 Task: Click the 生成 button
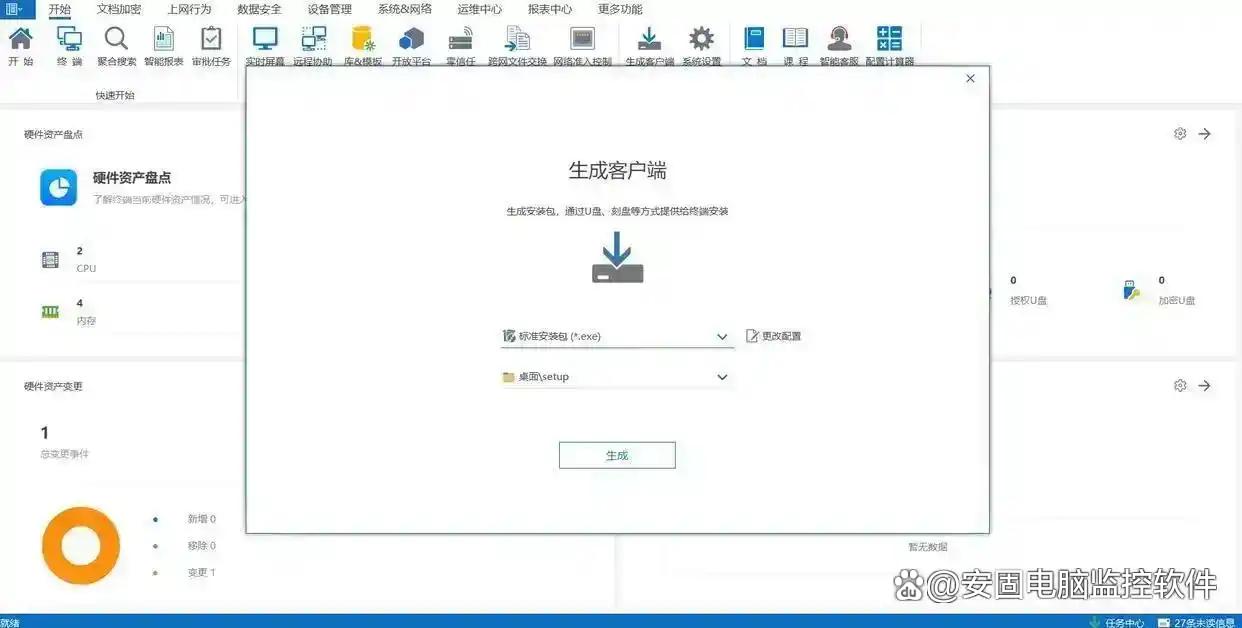617,455
